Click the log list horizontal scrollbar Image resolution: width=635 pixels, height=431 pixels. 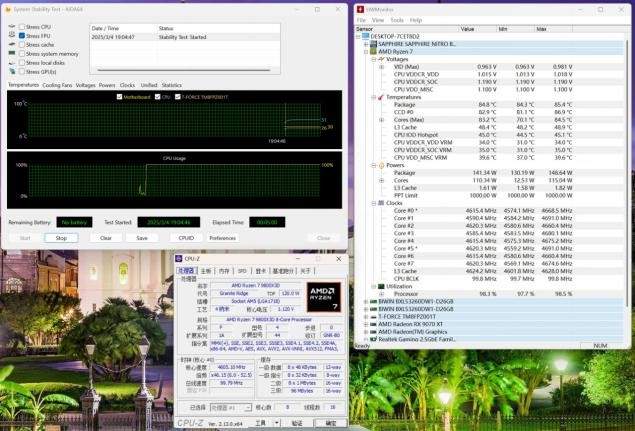click(184, 70)
